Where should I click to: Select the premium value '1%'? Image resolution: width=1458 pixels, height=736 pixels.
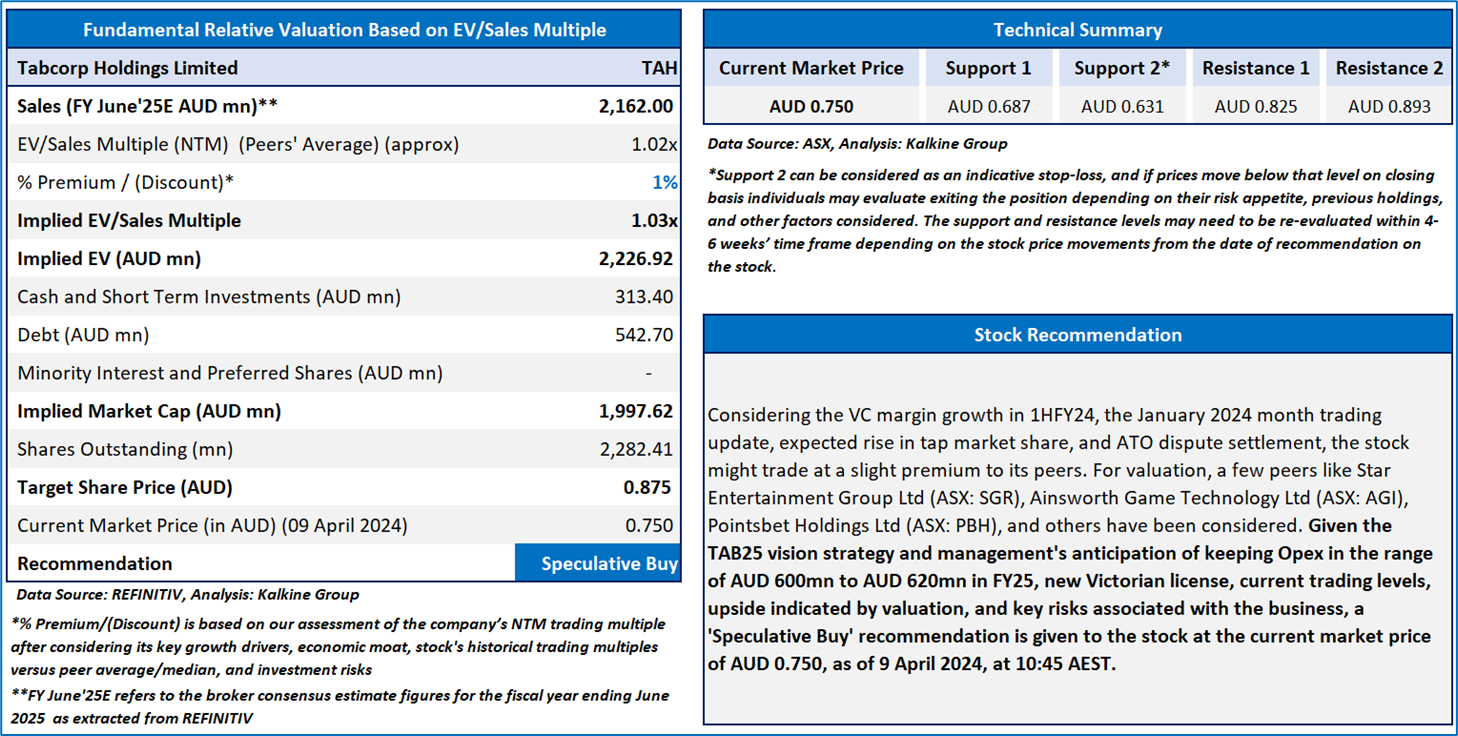point(665,182)
